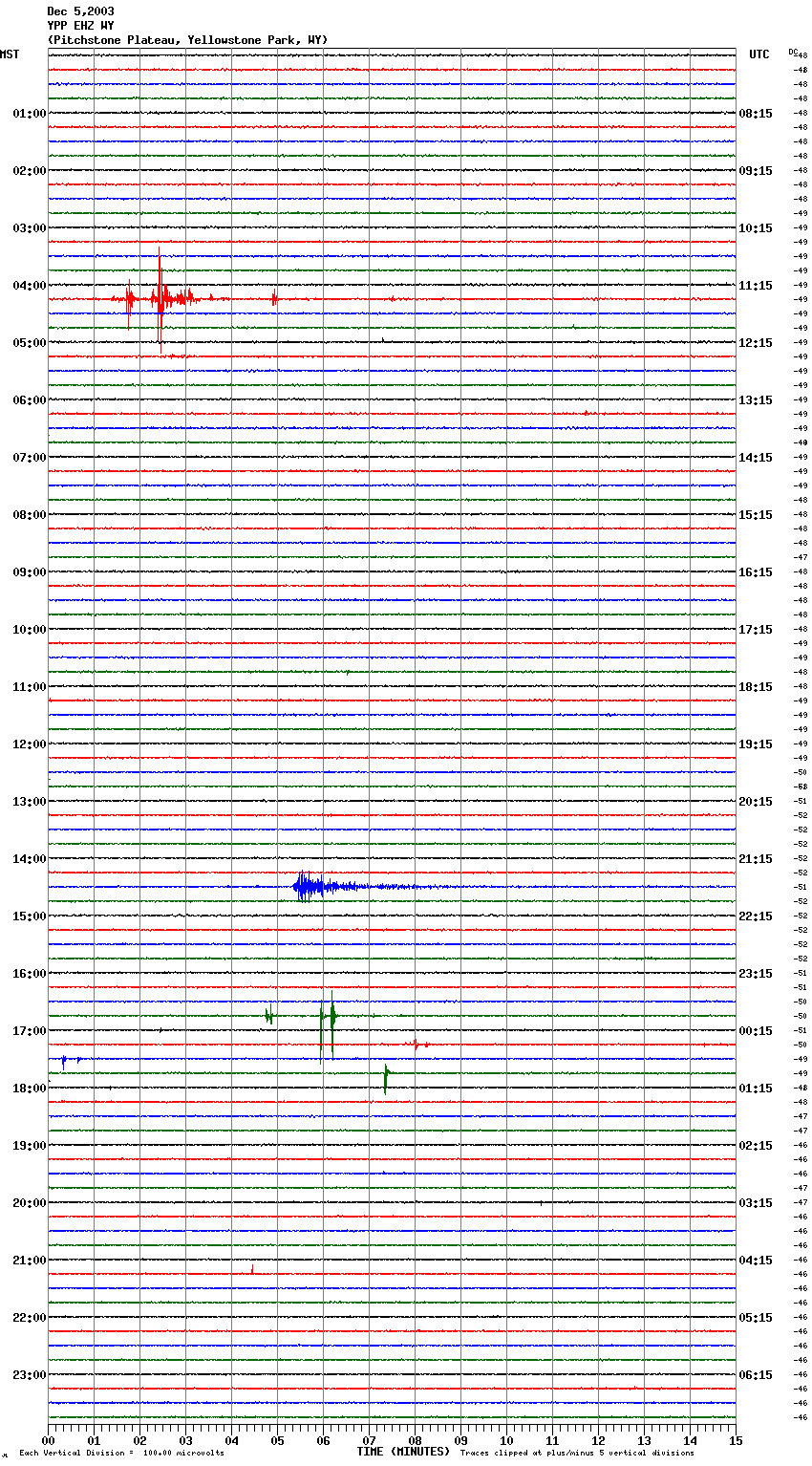Image resolution: width=812 pixels, height=1466 pixels.
Task: Click the 08:15 UTC time label
Action: click(x=756, y=114)
